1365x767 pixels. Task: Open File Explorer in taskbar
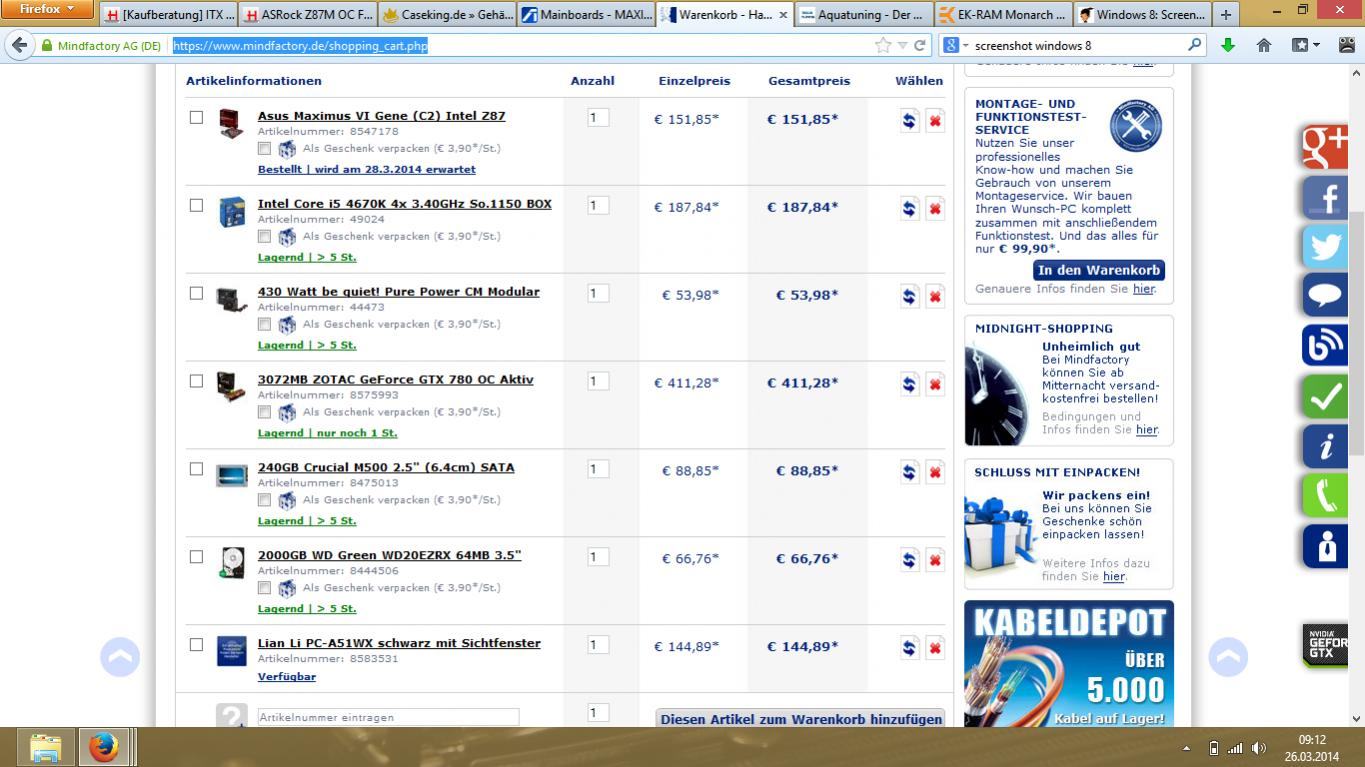click(x=45, y=747)
